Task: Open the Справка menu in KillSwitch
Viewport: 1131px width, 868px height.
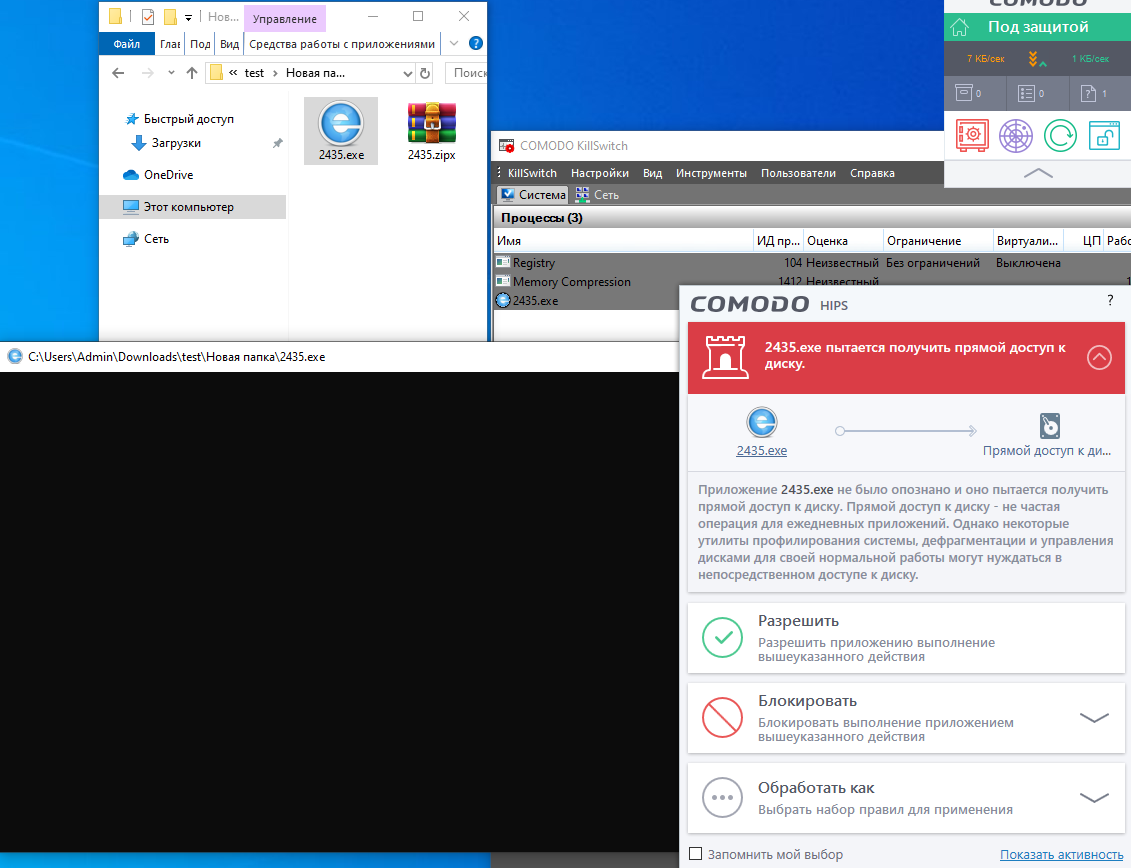Action: pos(872,173)
